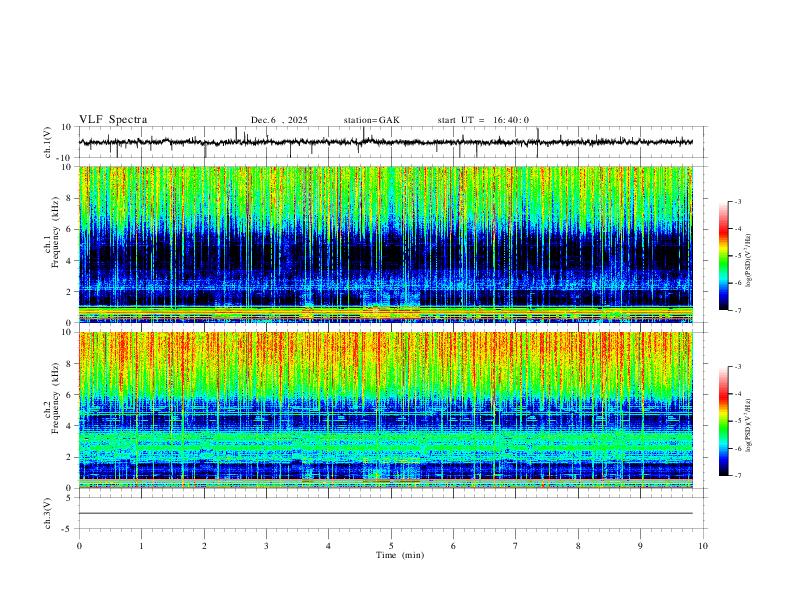Click the '-3' label on ch.1 color scale
This screenshot has width=792, height=612.
click(737, 201)
